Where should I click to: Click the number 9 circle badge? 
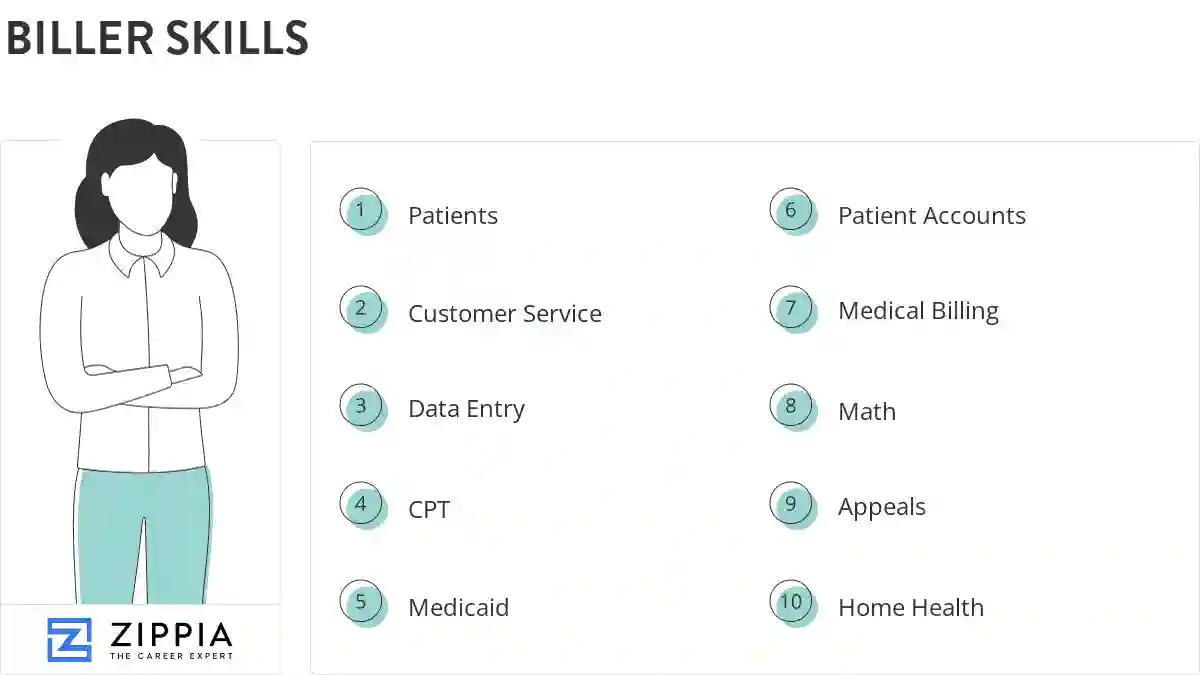click(791, 505)
